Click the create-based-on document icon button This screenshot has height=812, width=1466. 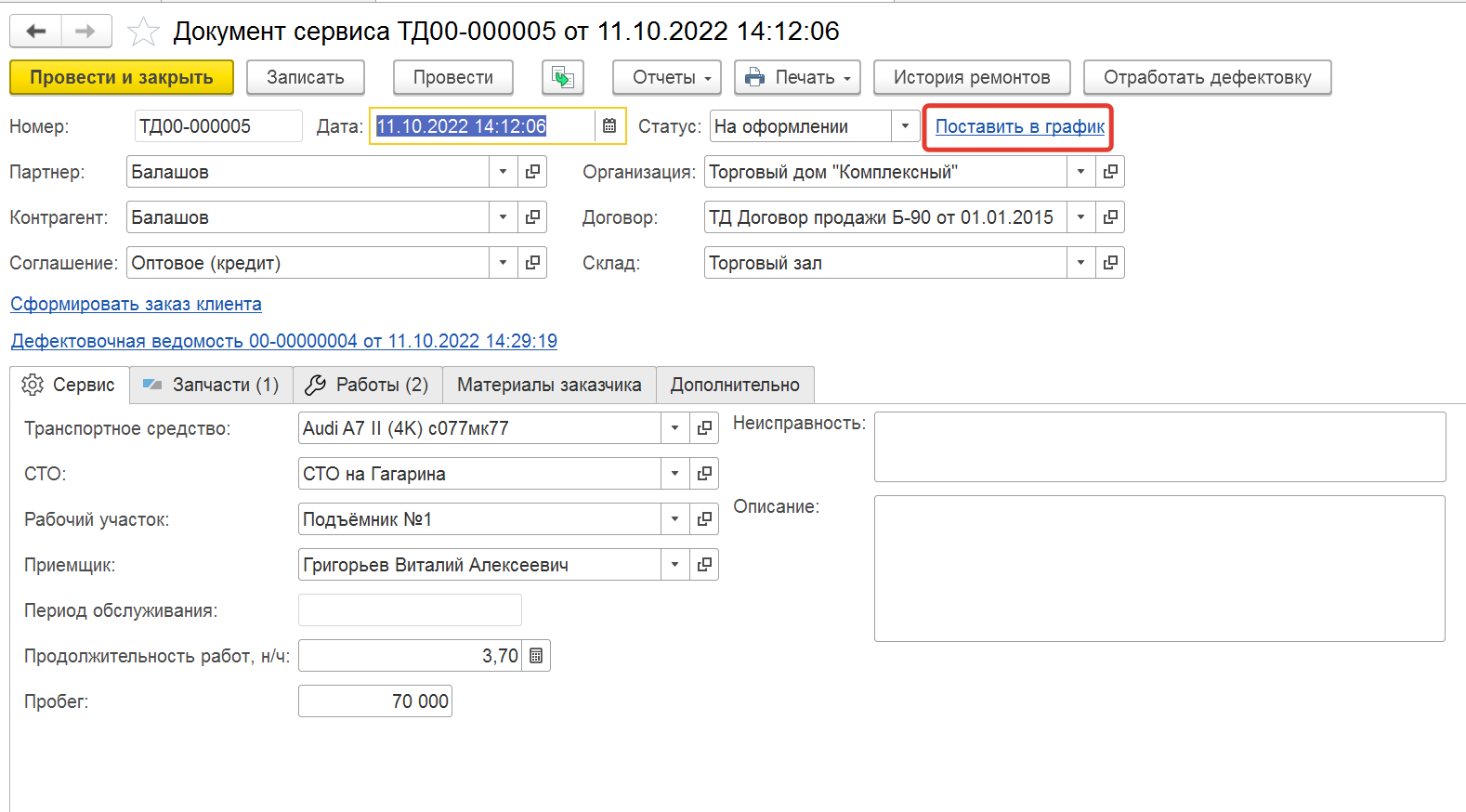tap(563, 77)
